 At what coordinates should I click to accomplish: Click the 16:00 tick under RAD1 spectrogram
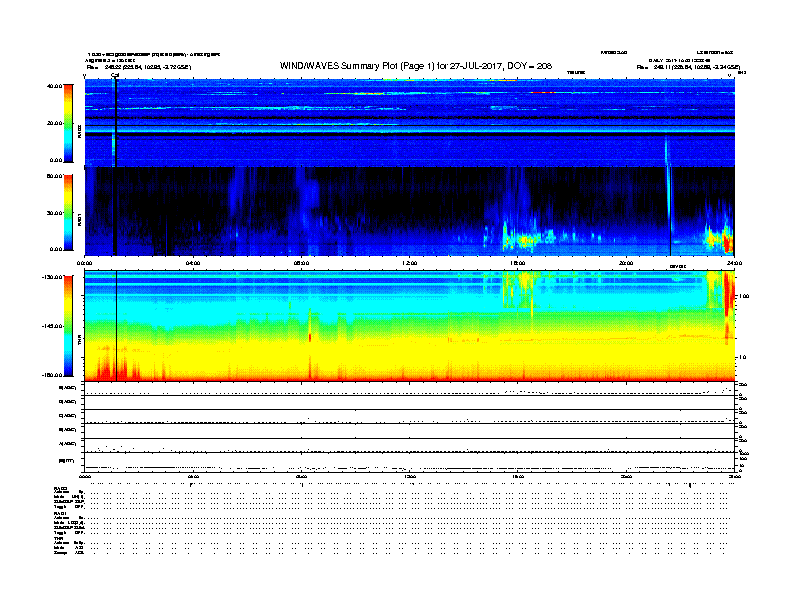(x=518, y=263)
